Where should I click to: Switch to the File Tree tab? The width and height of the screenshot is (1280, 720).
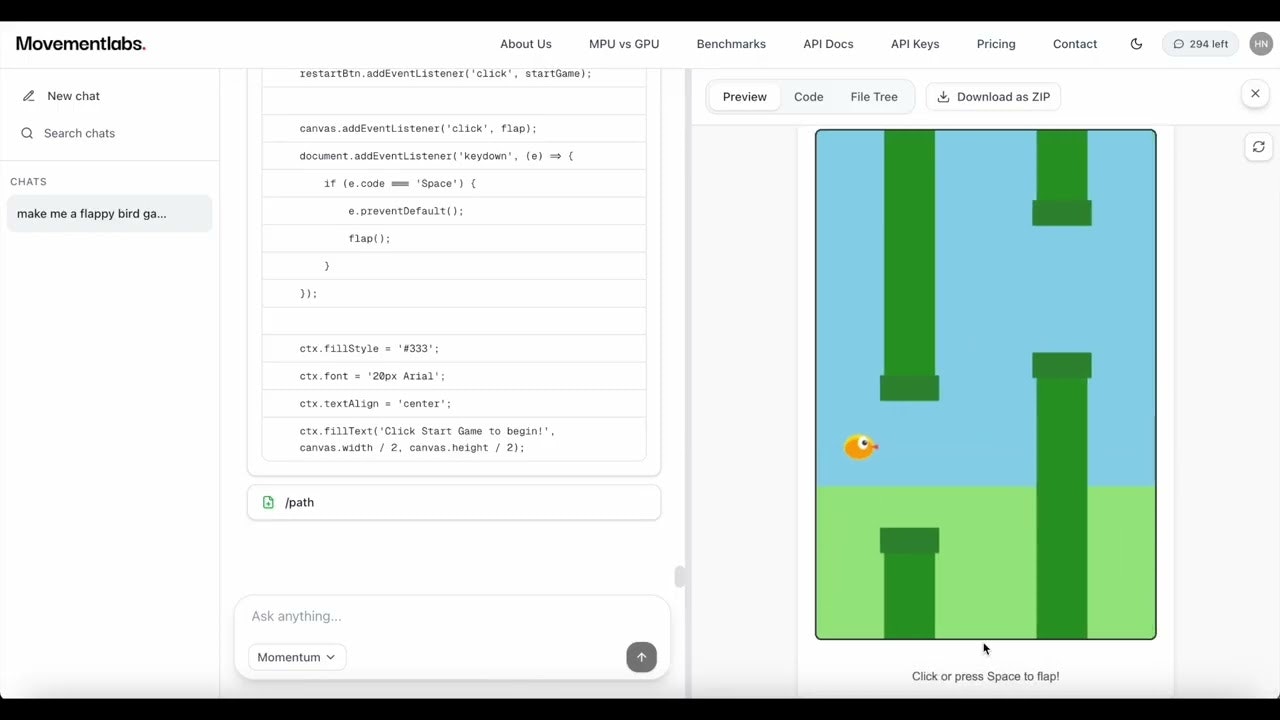(x=874, y=97)
